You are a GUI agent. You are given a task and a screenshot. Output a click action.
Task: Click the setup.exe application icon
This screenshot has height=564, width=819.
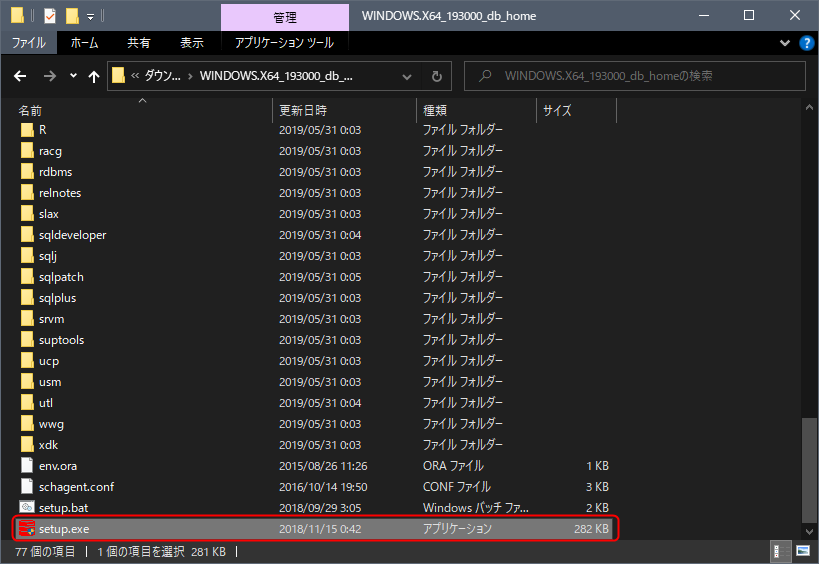click(x=27, y=528)
